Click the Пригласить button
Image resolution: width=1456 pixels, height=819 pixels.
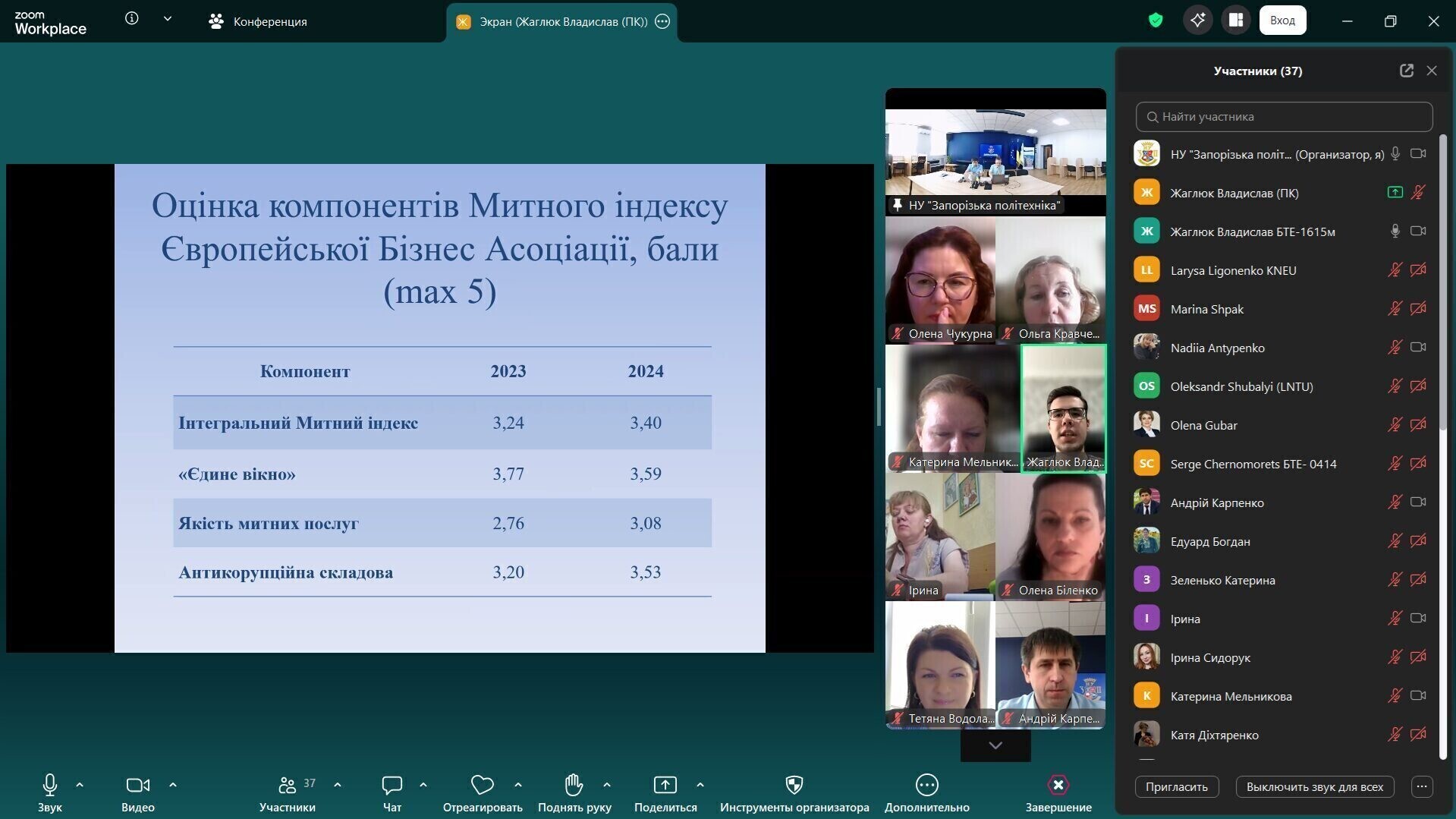[x=1177, y=787]
